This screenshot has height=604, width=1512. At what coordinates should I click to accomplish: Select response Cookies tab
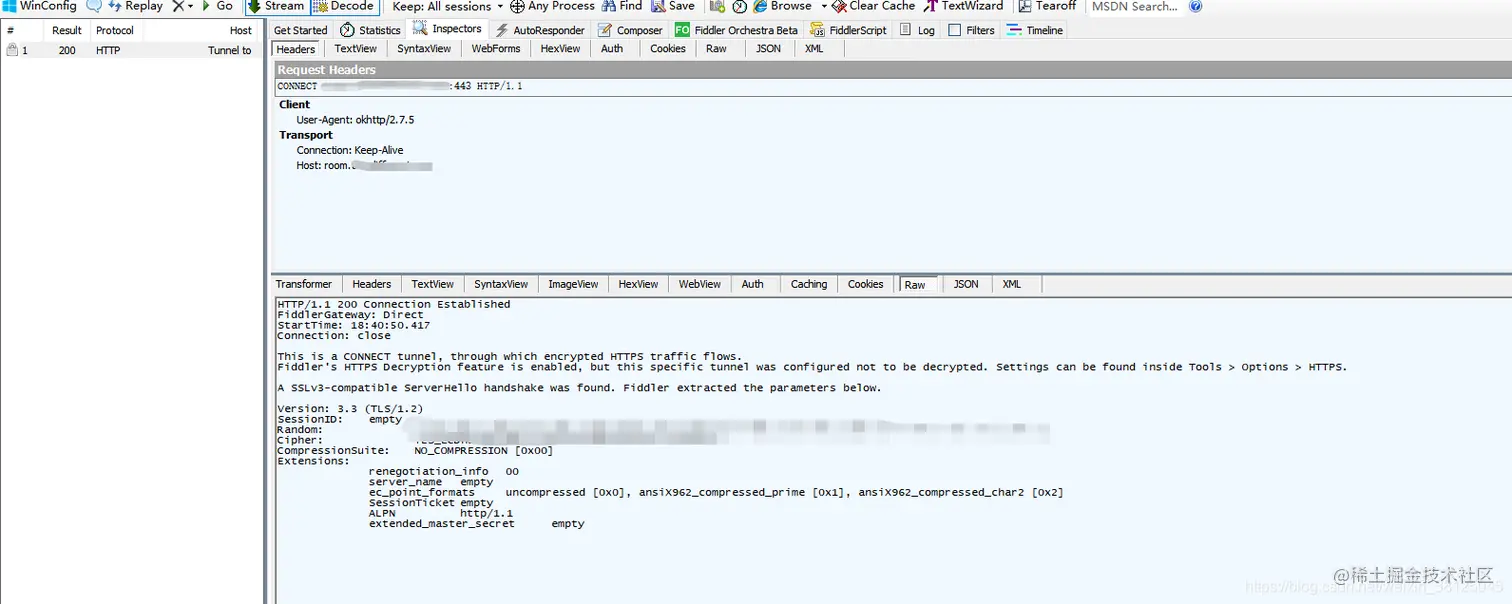865,284
